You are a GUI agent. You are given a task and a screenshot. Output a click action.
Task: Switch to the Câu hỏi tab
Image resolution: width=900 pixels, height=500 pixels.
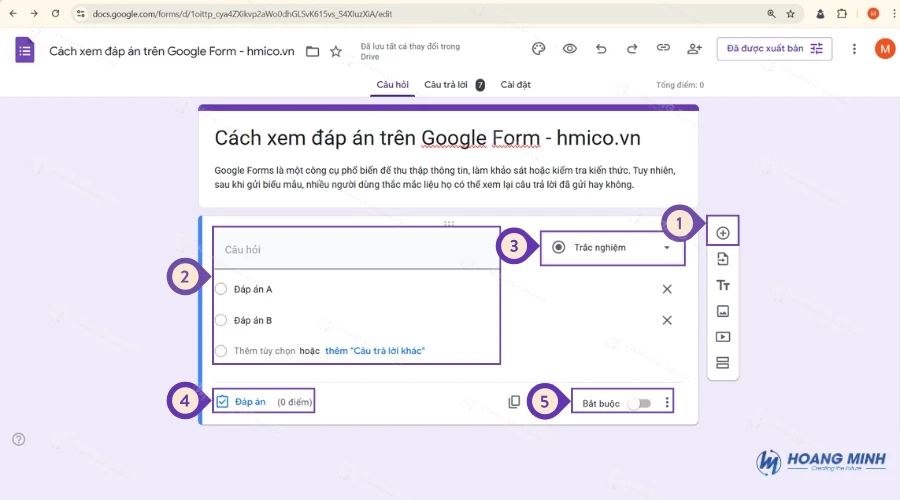[x=393, y=84]
